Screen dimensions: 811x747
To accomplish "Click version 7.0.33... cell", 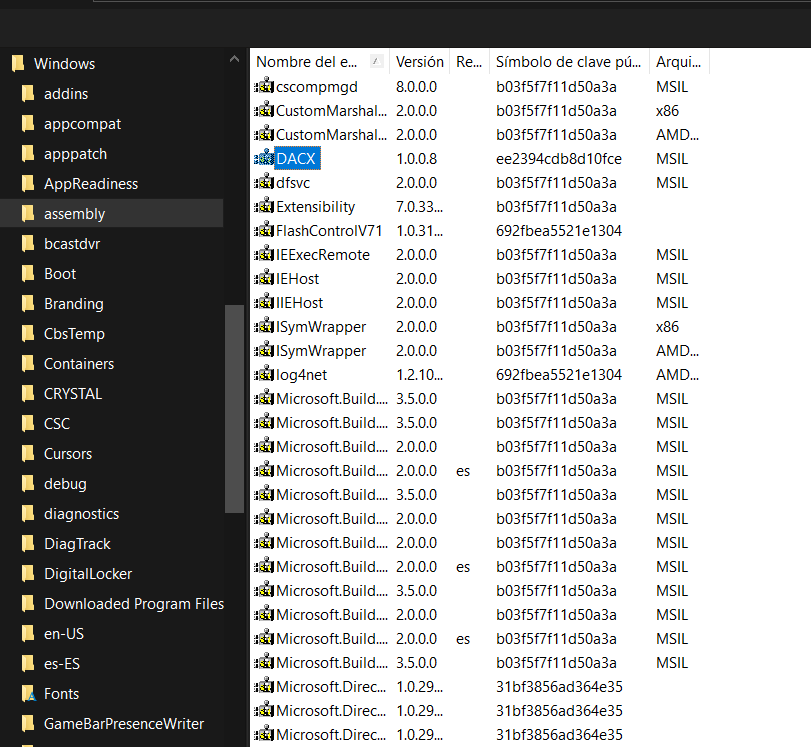I will click(x=419, y=206).
